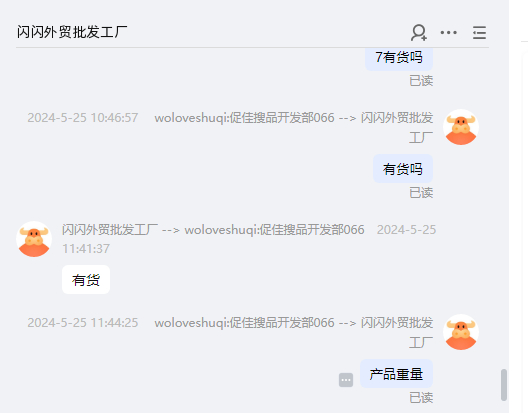Click the vertical scrollbar thumb
Screen dimensions: 528x413
[x=504, y=385]
